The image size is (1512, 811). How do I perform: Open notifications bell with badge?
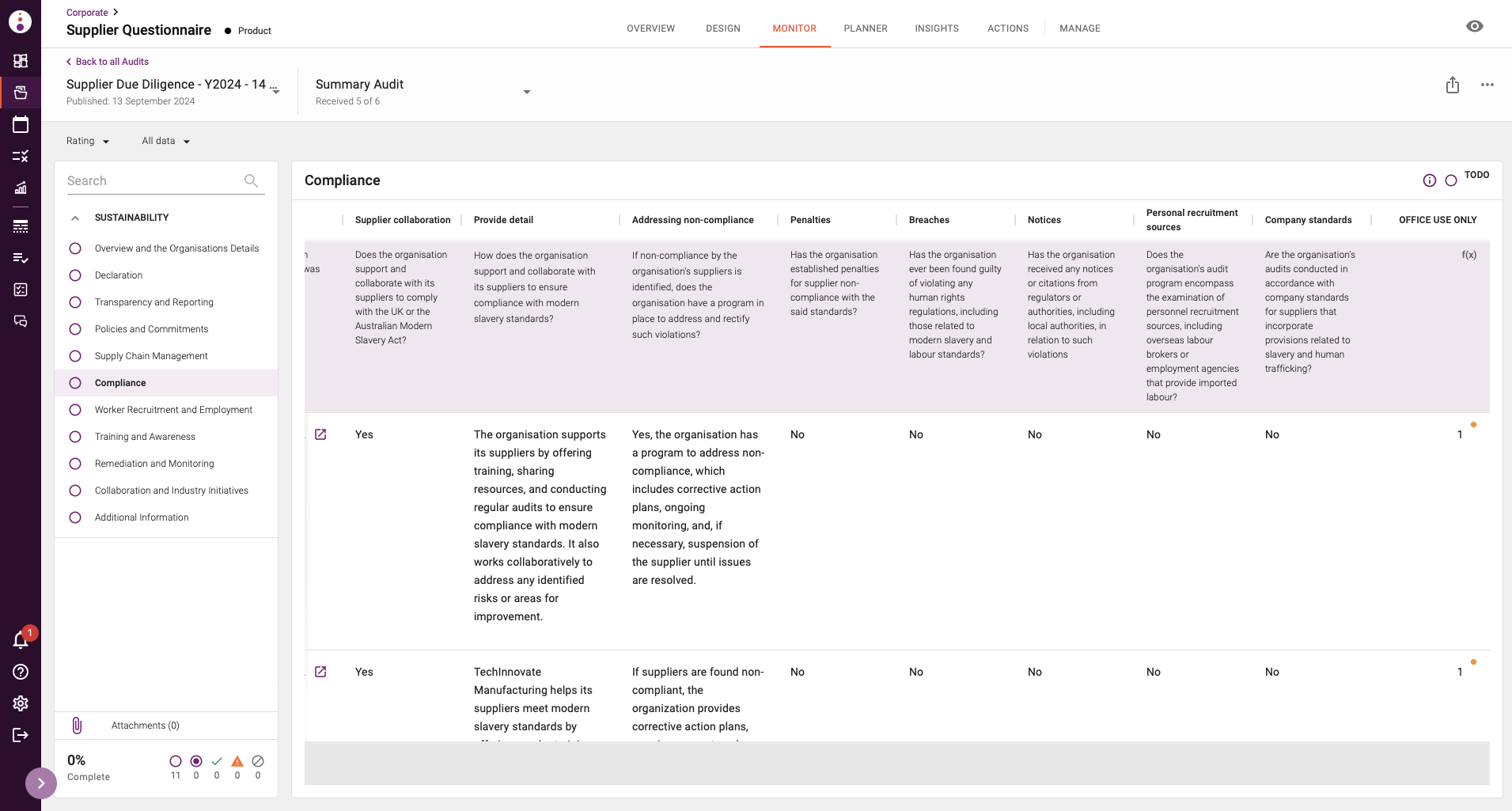[21, 639]
